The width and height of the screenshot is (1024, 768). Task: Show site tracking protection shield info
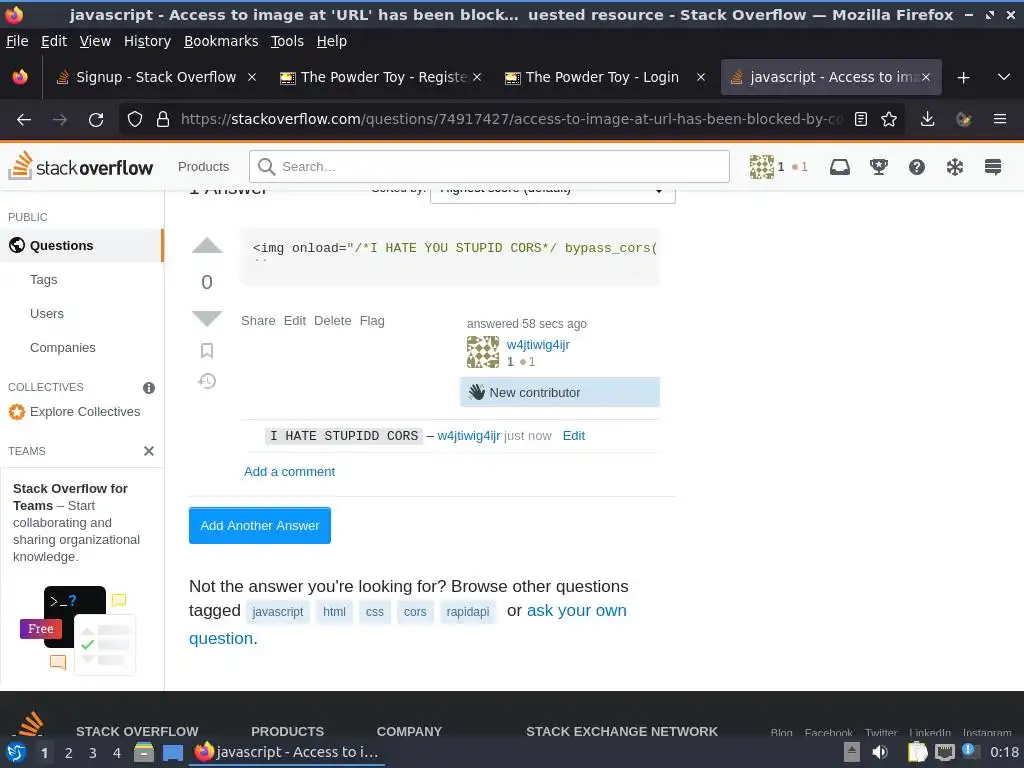tap(135, 120)
